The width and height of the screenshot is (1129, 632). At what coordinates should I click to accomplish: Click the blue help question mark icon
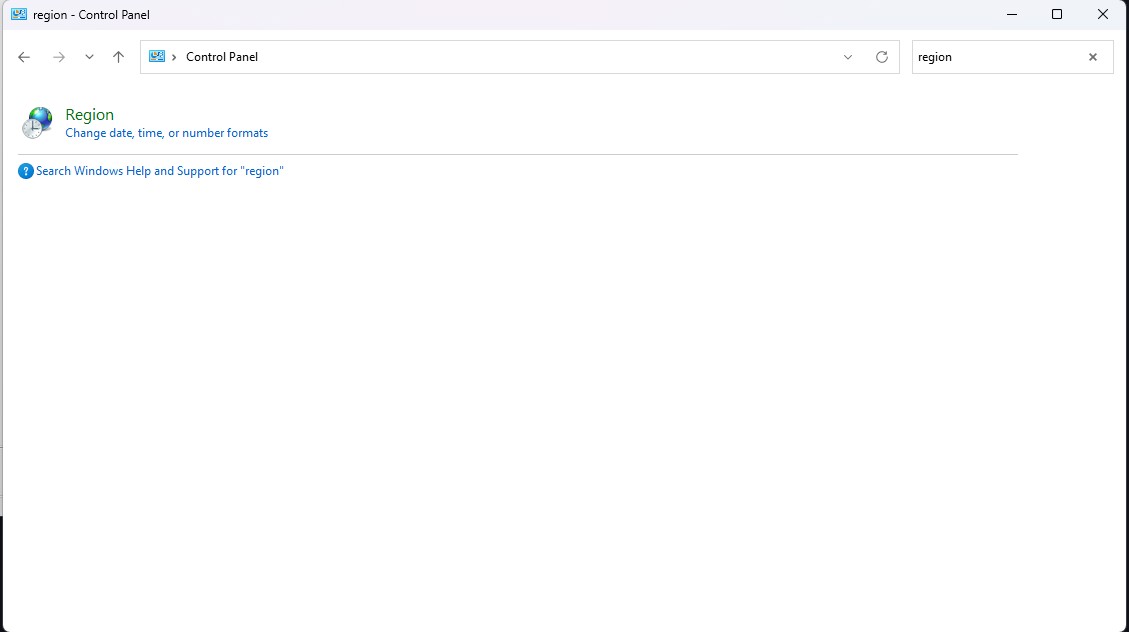(26, 171)
